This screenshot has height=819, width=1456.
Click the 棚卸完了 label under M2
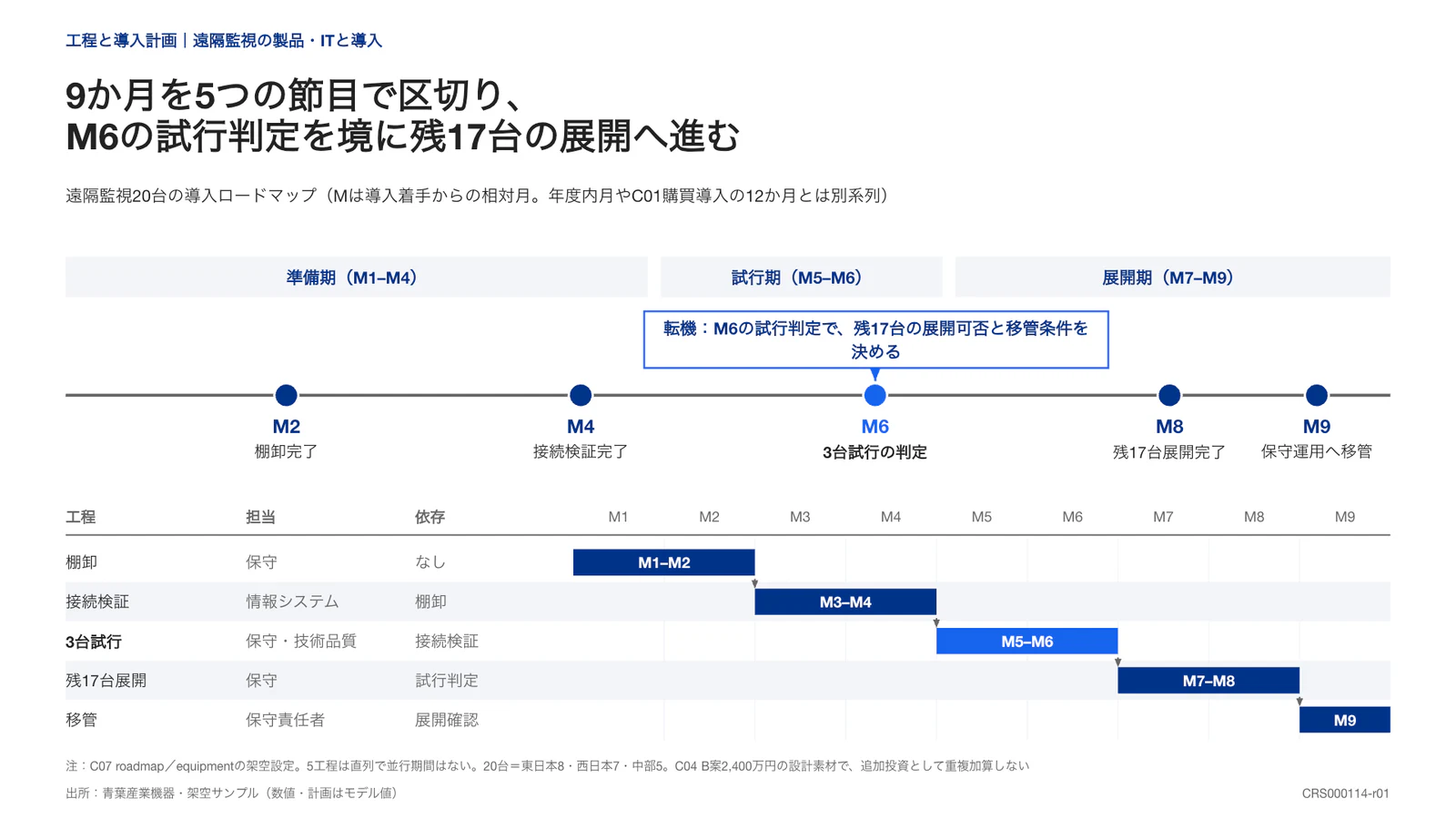286,451
